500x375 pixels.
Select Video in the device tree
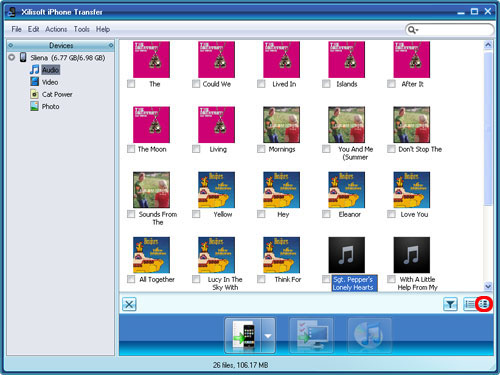tap(50, 82)
